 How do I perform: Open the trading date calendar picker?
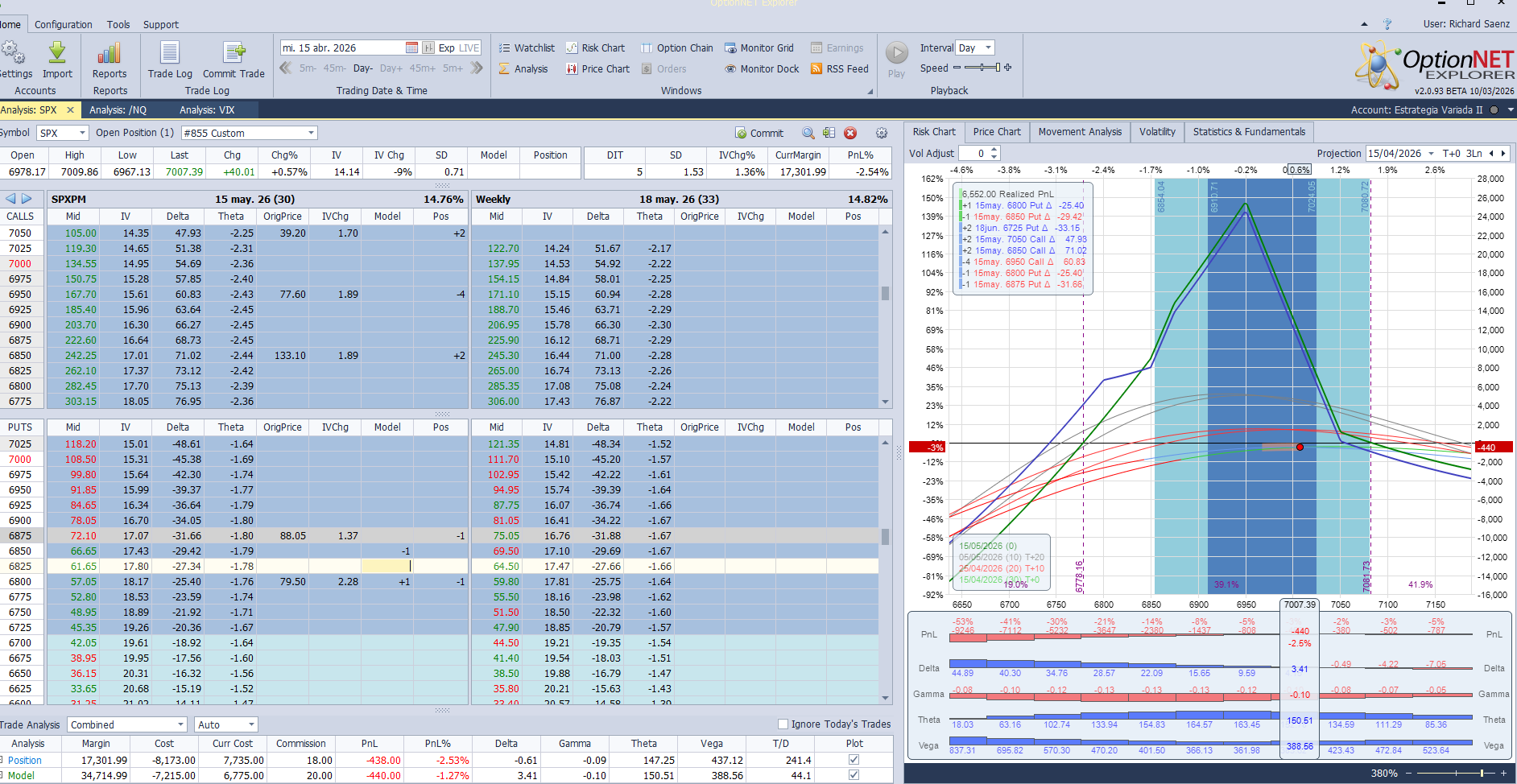(411, 48)
